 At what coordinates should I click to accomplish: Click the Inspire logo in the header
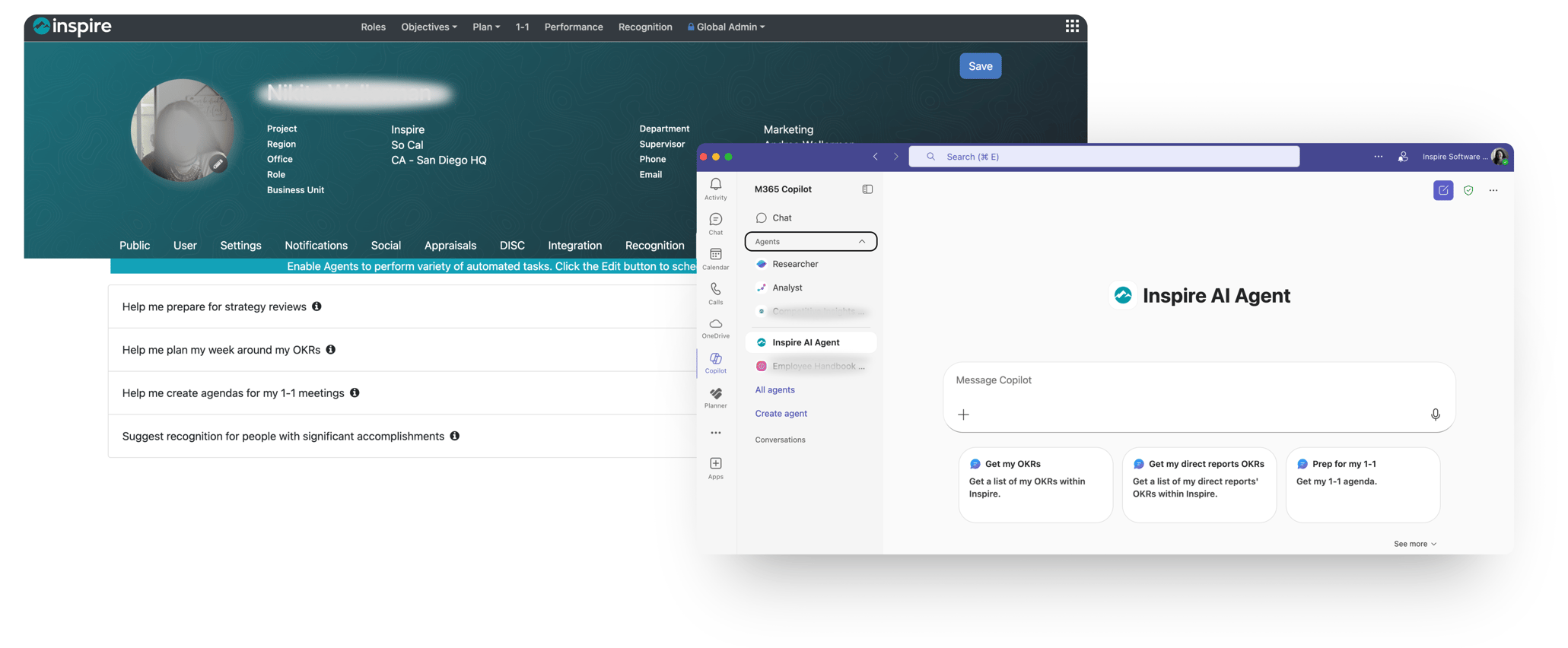(72, 27)
